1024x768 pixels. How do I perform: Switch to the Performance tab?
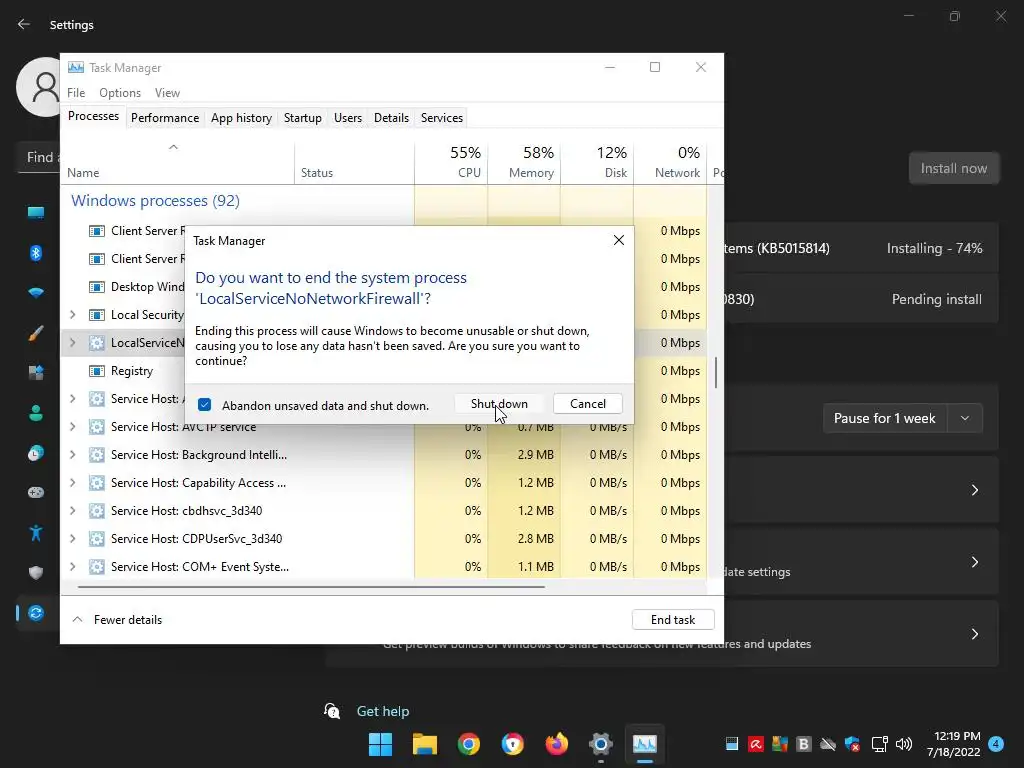pos(165,118)
